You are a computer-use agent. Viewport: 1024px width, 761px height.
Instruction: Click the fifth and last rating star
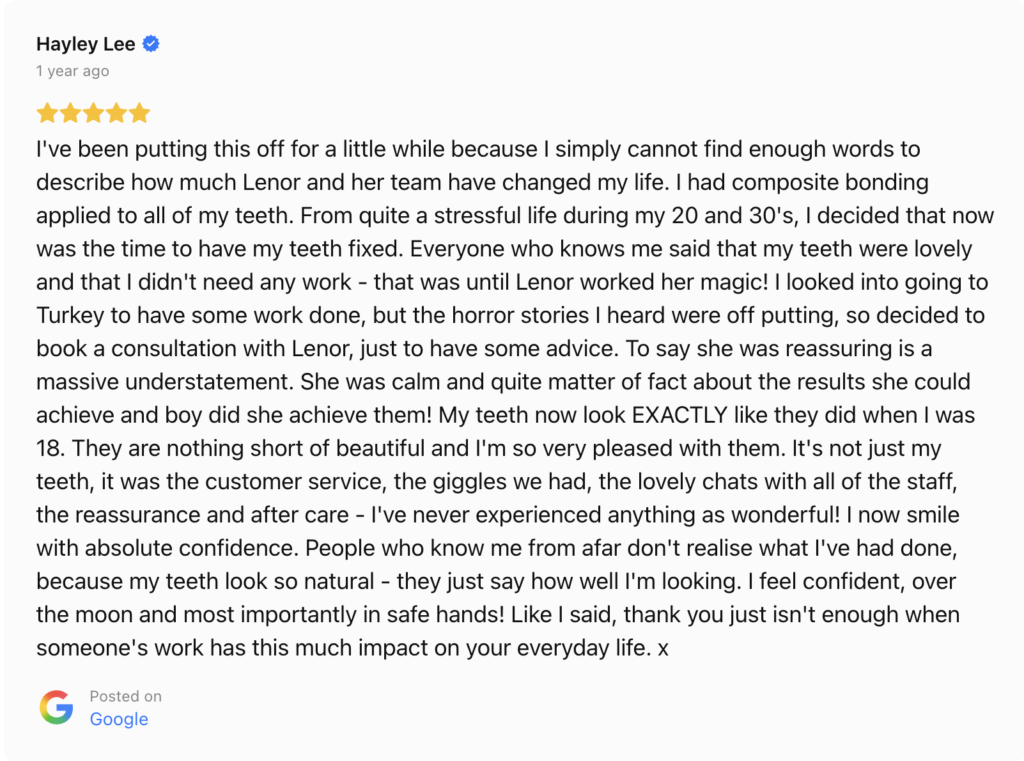[139, 113]
